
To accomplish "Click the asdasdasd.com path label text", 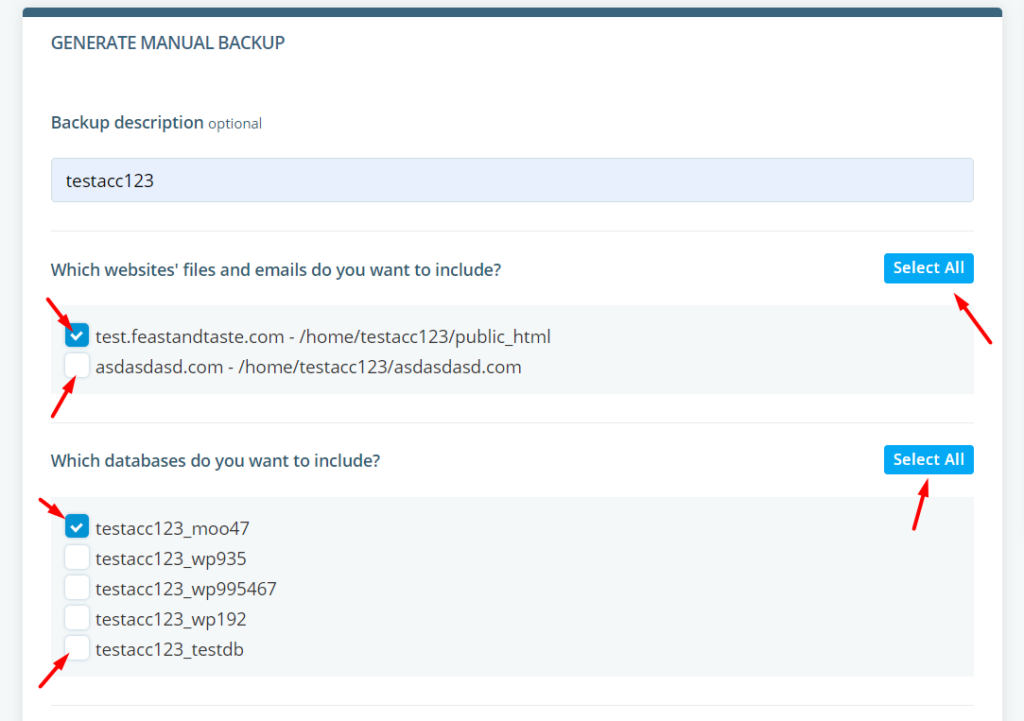I will click(x=308, y=367).
